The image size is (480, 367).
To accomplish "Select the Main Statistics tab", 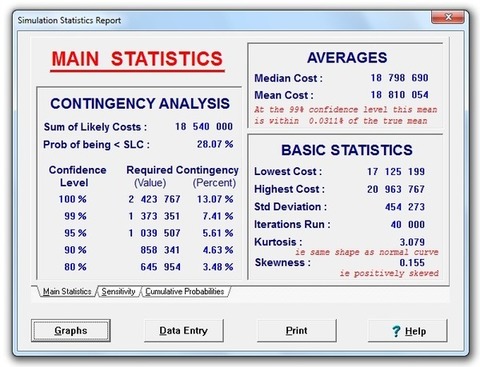I will 67,291.
